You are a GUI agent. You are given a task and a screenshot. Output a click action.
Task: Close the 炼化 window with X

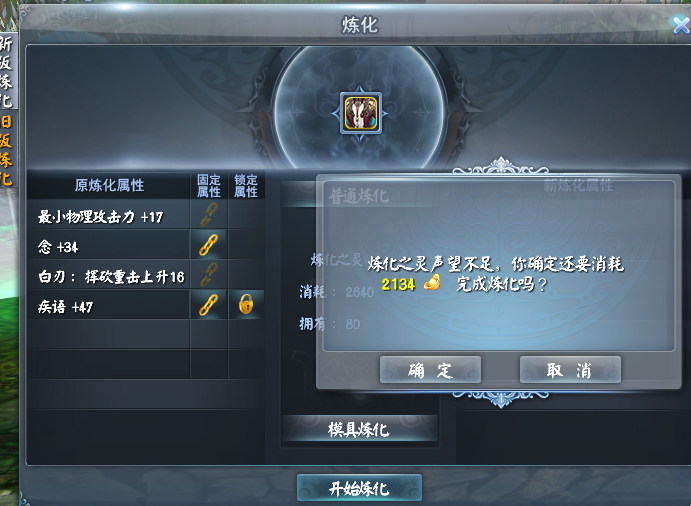(681, 25)
